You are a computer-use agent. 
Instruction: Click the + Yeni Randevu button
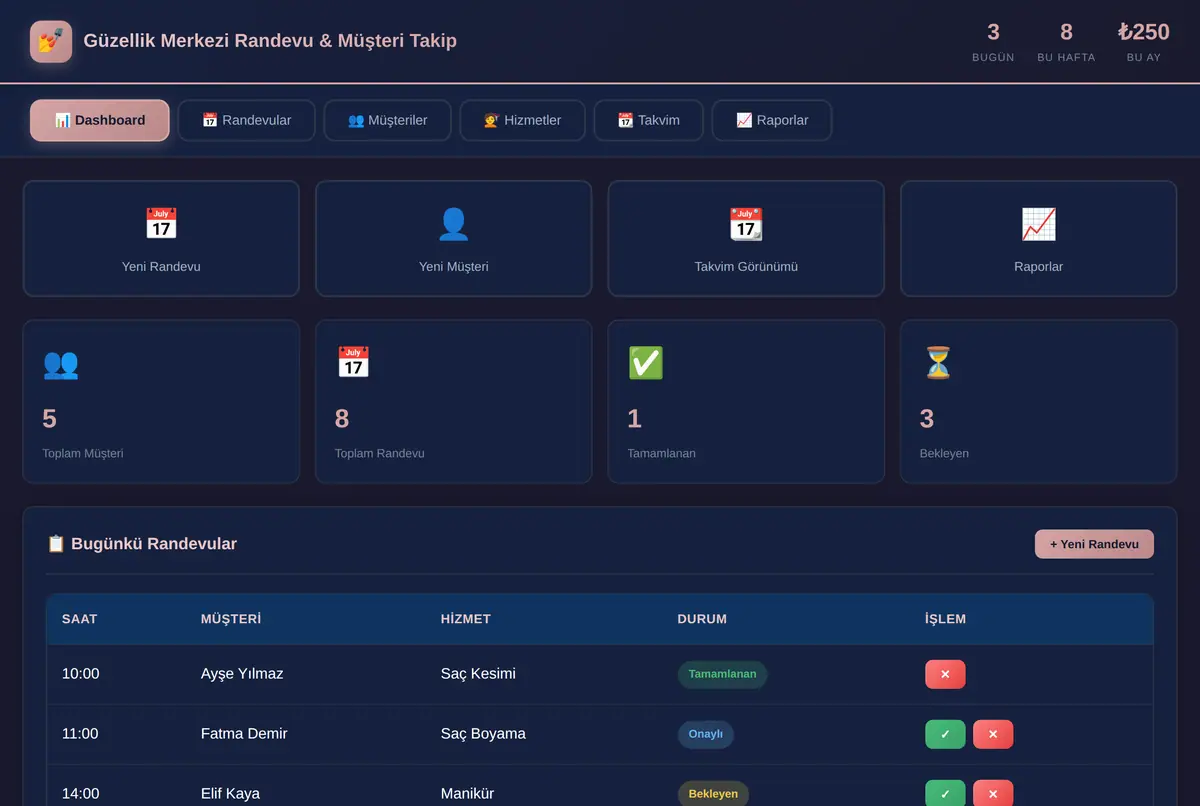click(x=1094, y=544)
